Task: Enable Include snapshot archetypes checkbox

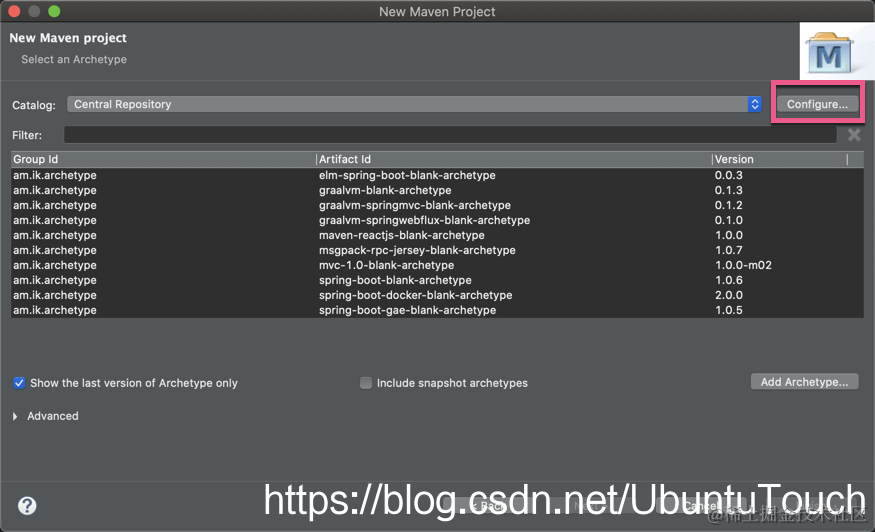Action: pyautogui.click(x=366, y=383)
